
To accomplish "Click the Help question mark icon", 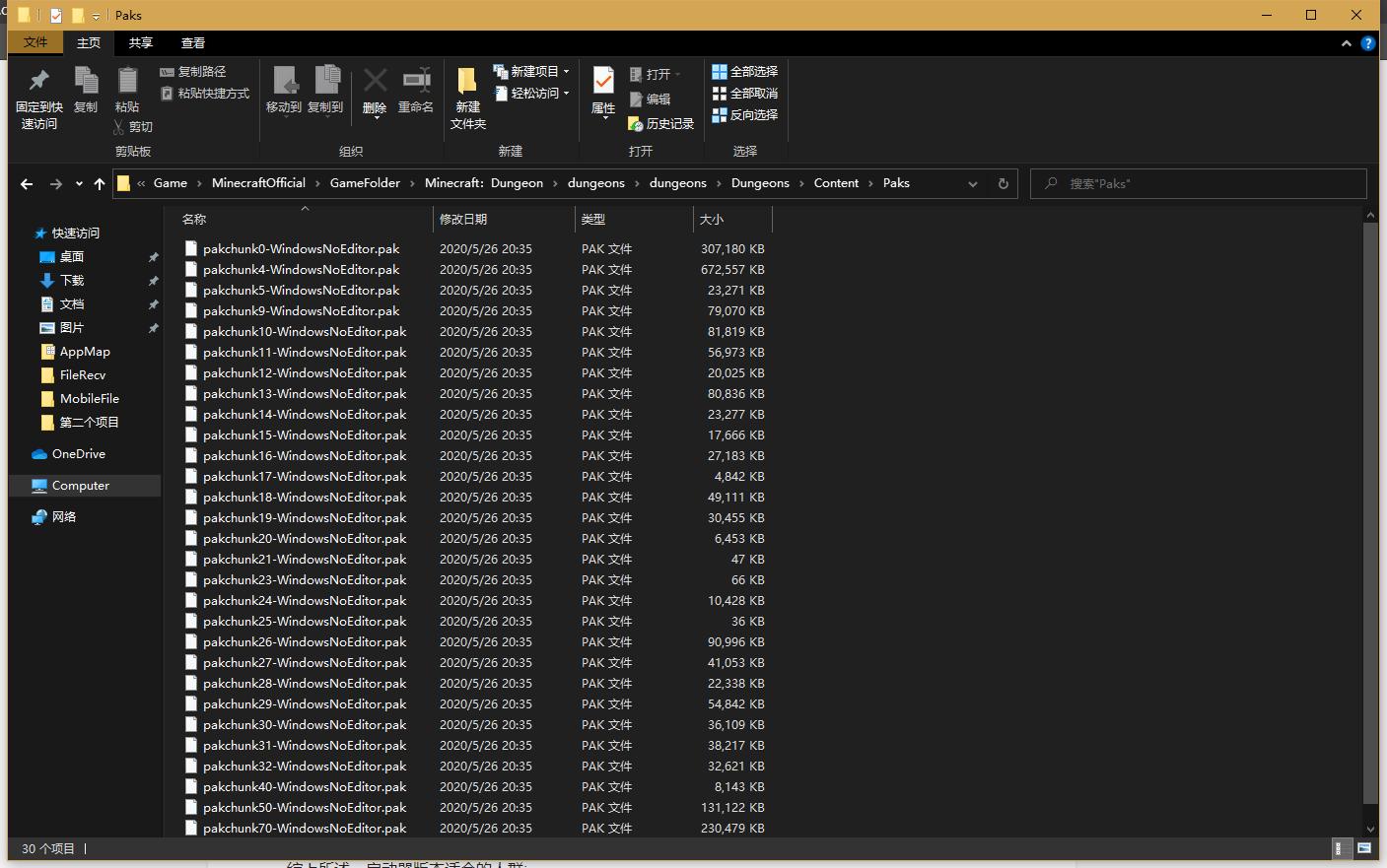I will pyautogui.click(x=1367, y=43).
